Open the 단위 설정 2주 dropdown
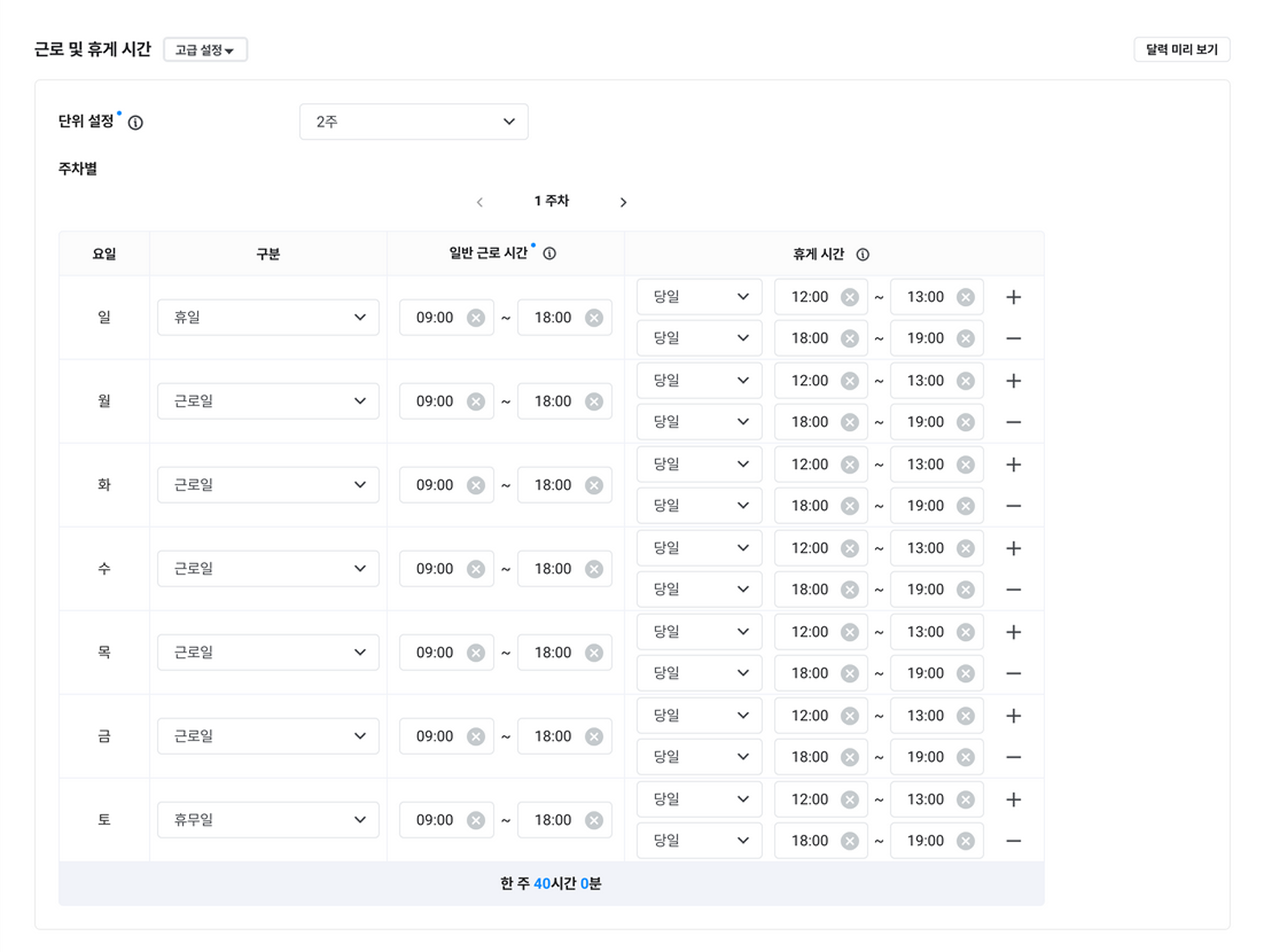Image resolution: width=1264 pixels, height=952 pixels. coord(414,122)
